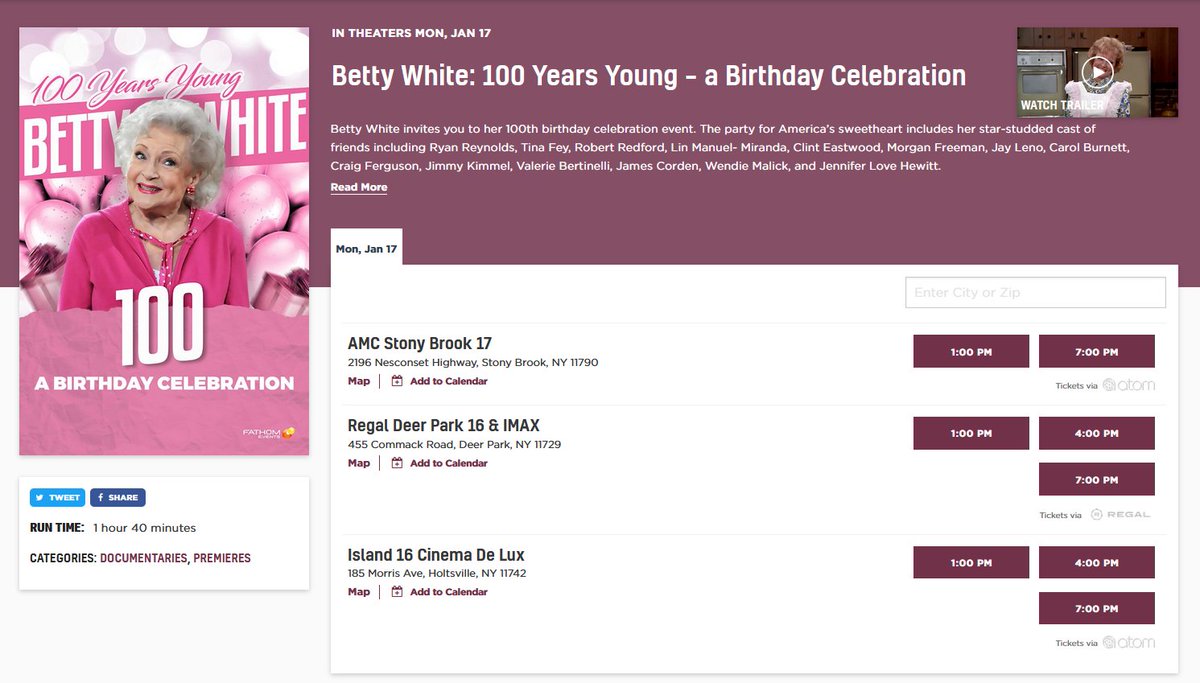Click calendar icon for Island 16 Cinema De Lux
1200x683 pixels.
click(397, 592)
